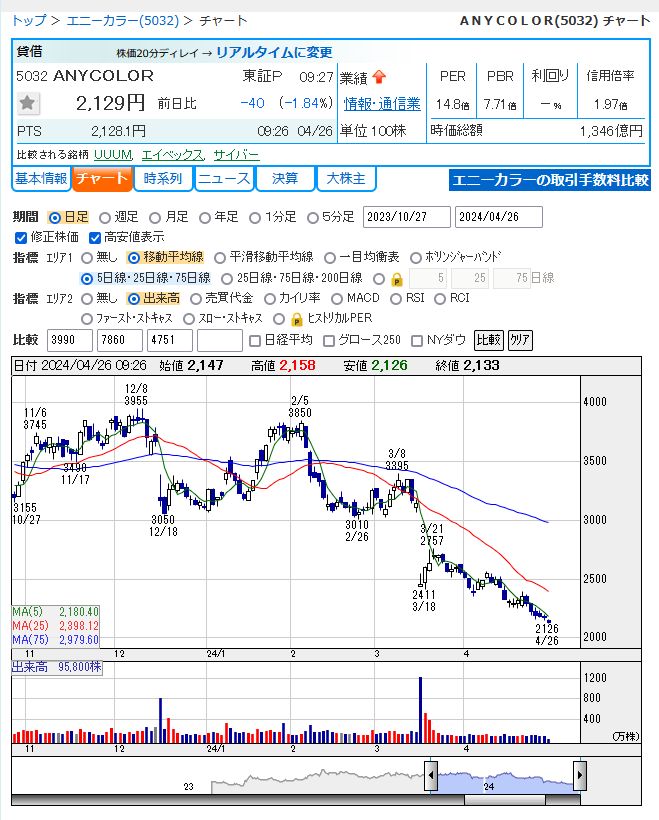Open the 大株主 tab
659x820 pixels.
tap(346, 179)
